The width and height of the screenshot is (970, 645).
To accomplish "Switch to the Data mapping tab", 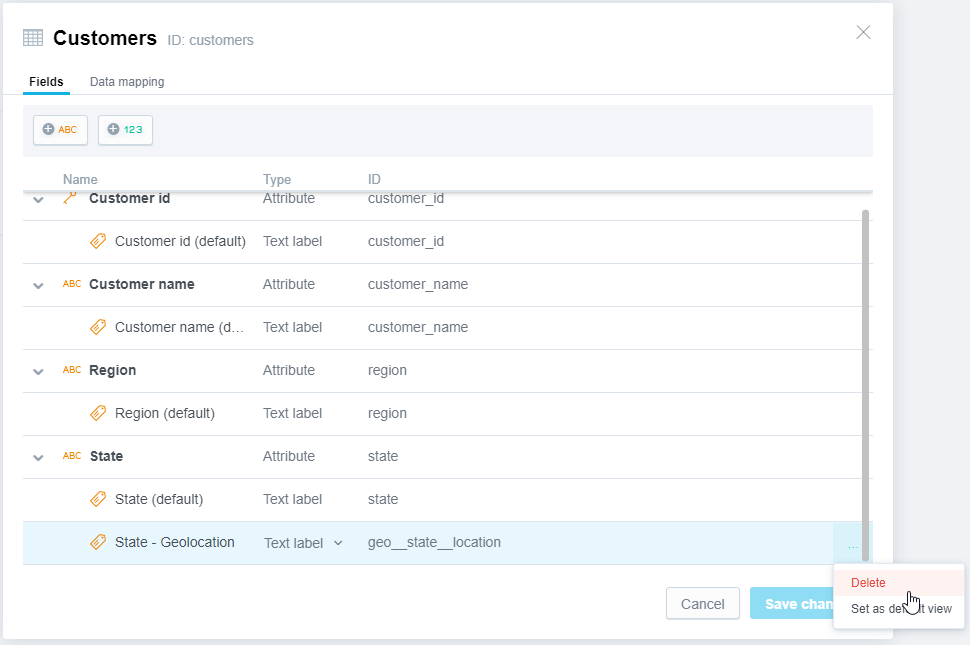I will tap(126, 82).
